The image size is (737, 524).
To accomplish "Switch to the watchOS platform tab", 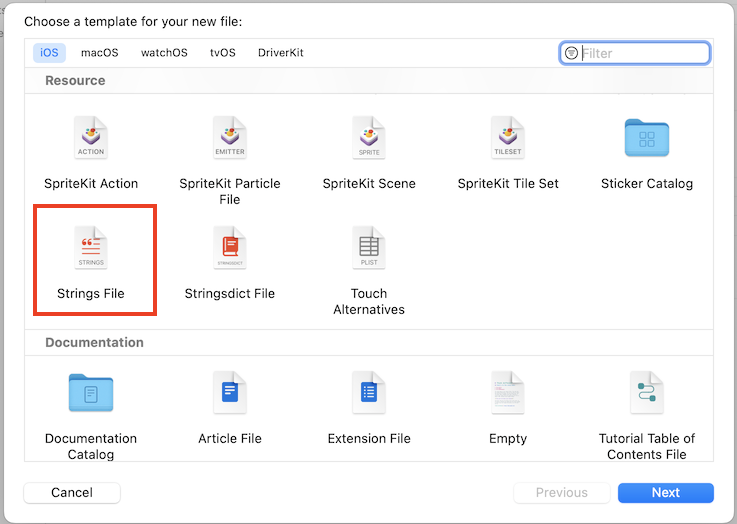I will (x=163, y=53).
